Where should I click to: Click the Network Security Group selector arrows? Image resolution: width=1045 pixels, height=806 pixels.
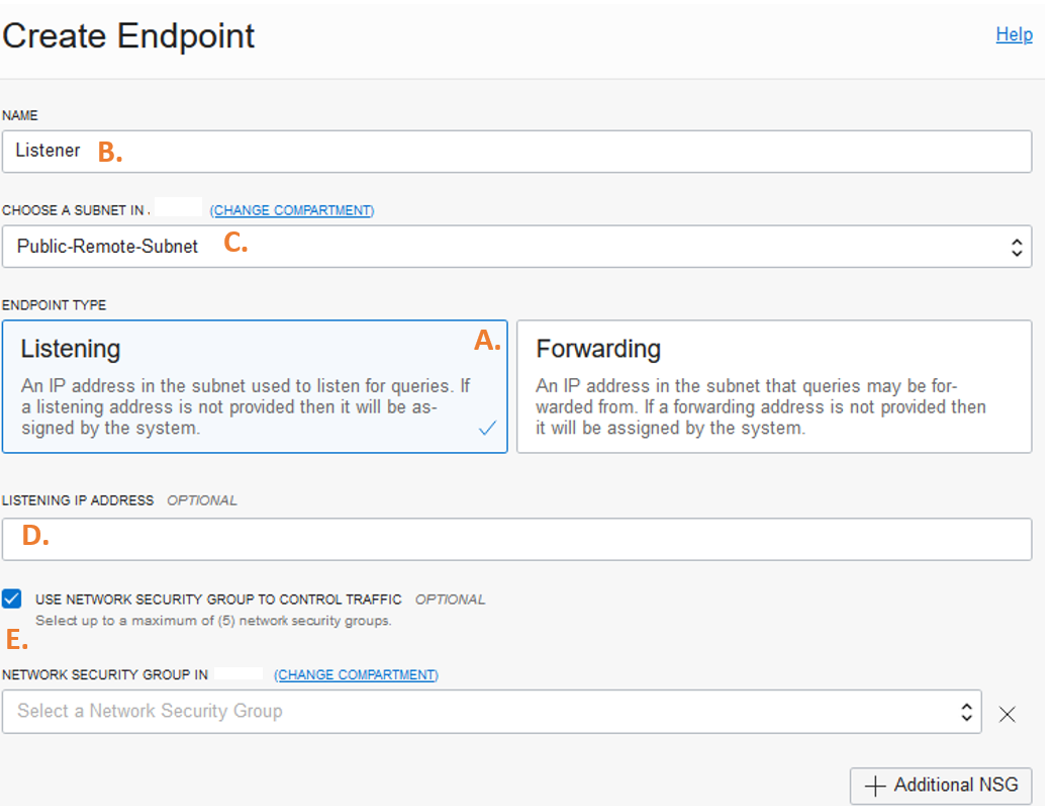[966, 712]
